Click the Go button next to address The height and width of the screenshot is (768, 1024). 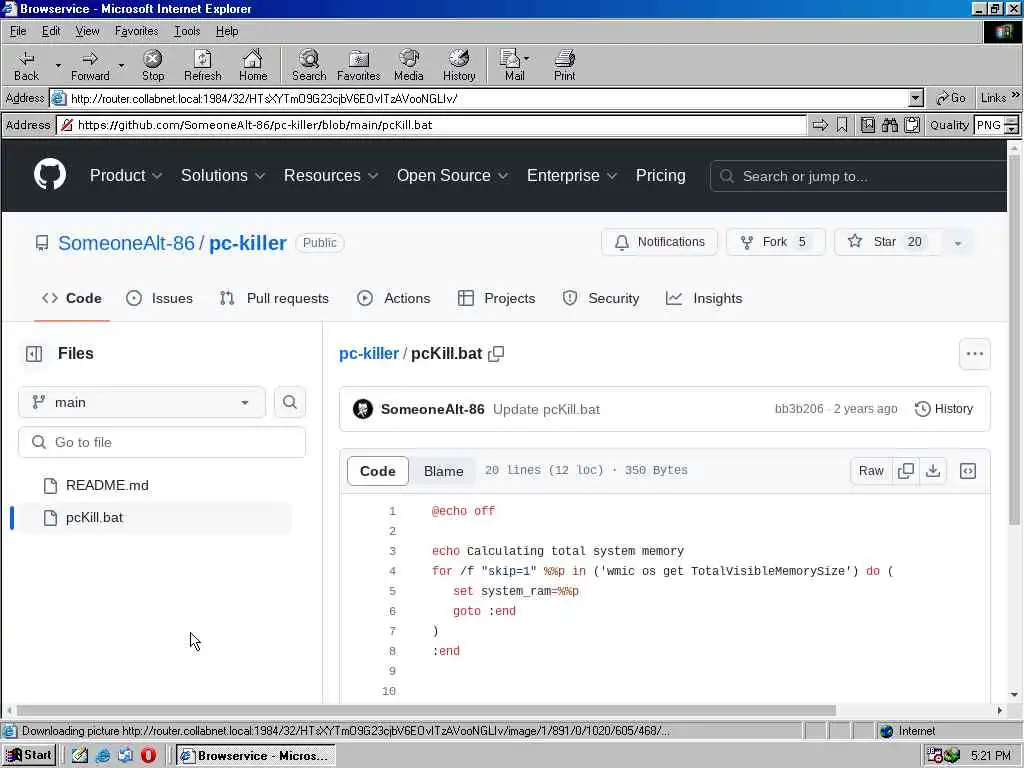[x=951, y=98]
